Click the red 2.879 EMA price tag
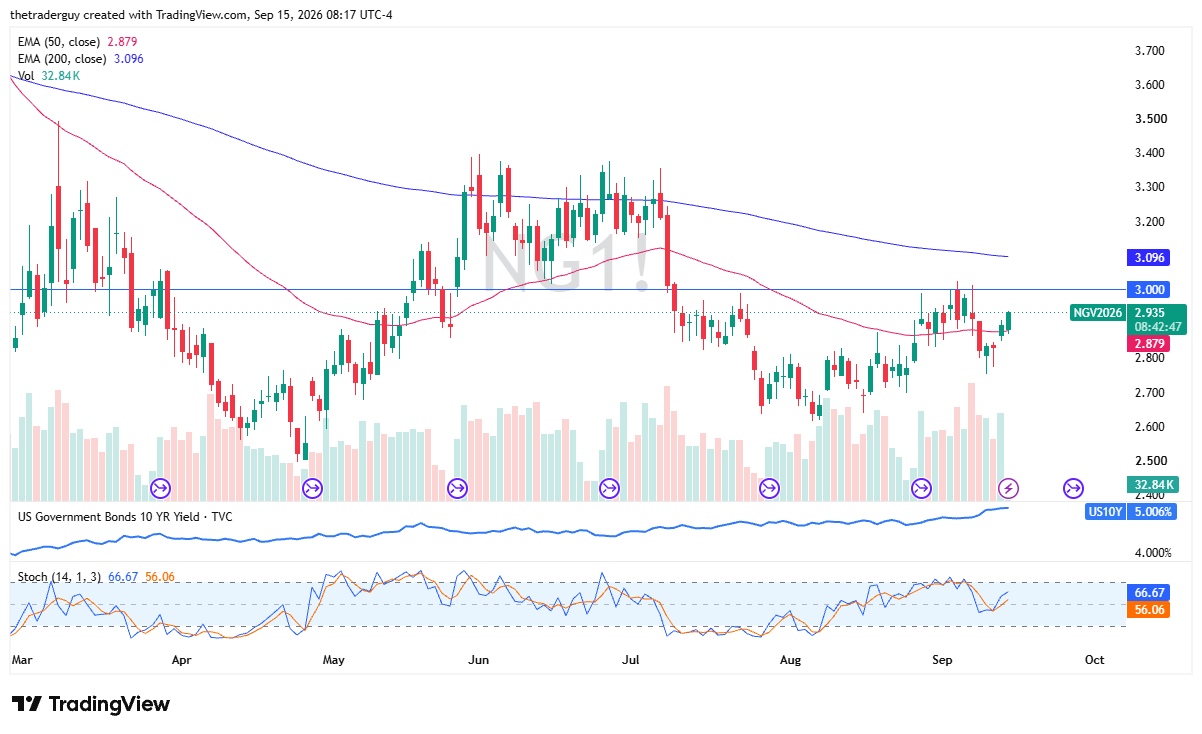The image size is (1202, 734). click(1150, 343)
